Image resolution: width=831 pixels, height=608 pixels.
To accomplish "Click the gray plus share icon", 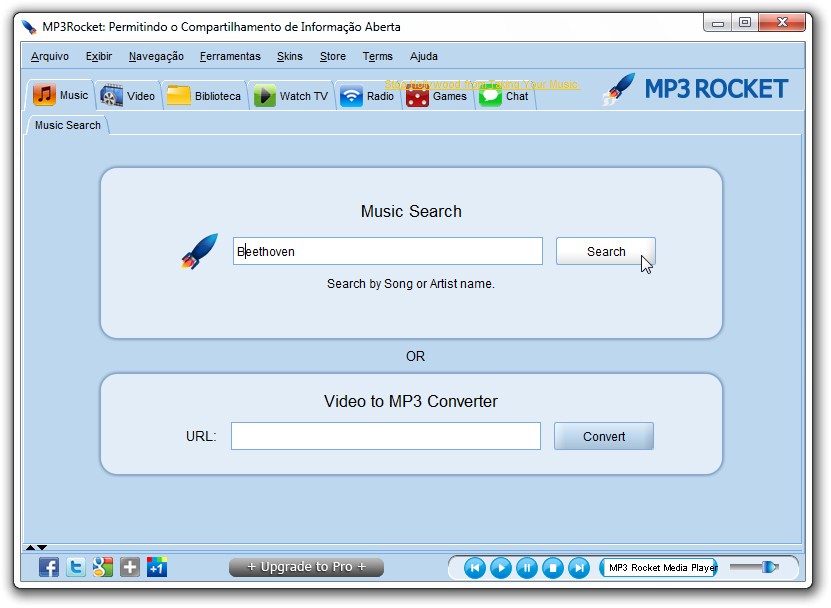I will pyautogui.click(x=130, y=567).
